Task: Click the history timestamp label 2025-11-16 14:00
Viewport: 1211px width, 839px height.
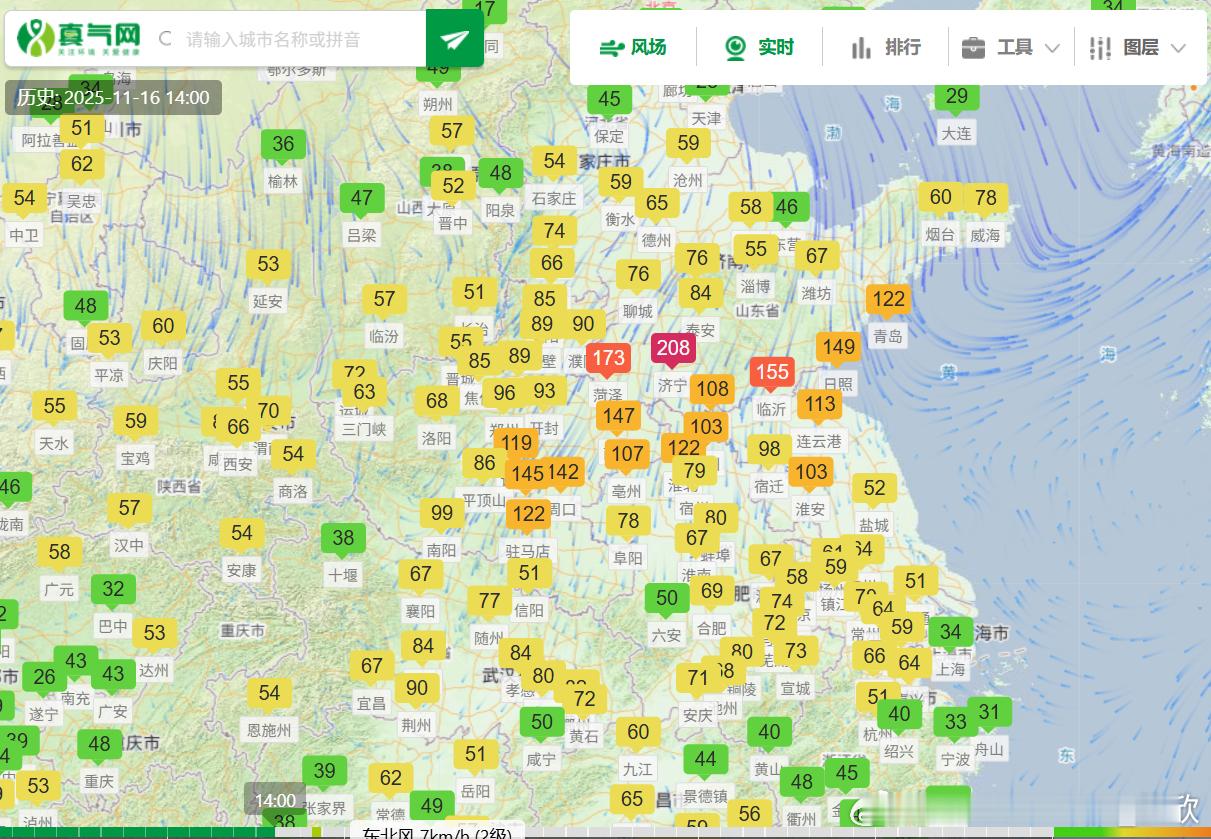Action: click(x=113, y=98)
